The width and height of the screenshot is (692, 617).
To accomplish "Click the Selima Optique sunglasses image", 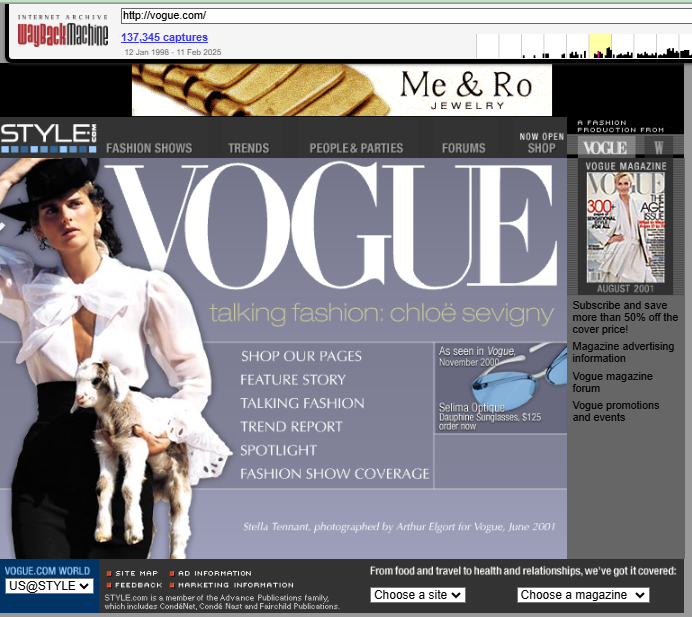I will coord(519,377).
